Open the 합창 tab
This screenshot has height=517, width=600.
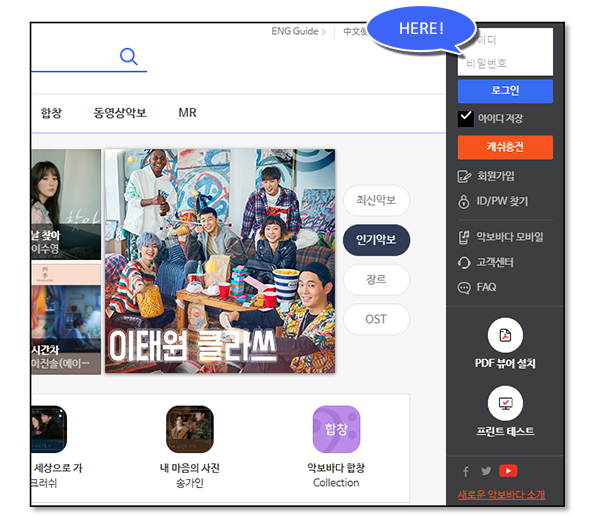click(51, 113)
